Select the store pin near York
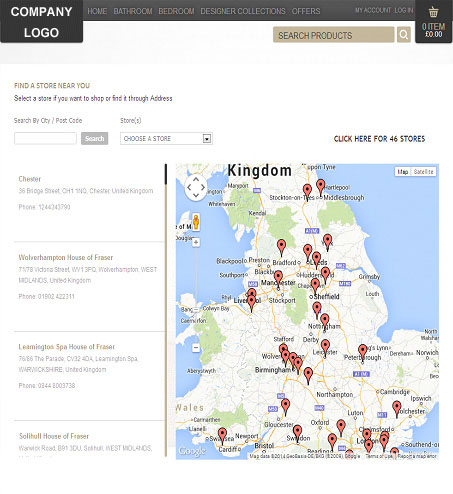 pyautogui.click(x=328, y=242)
